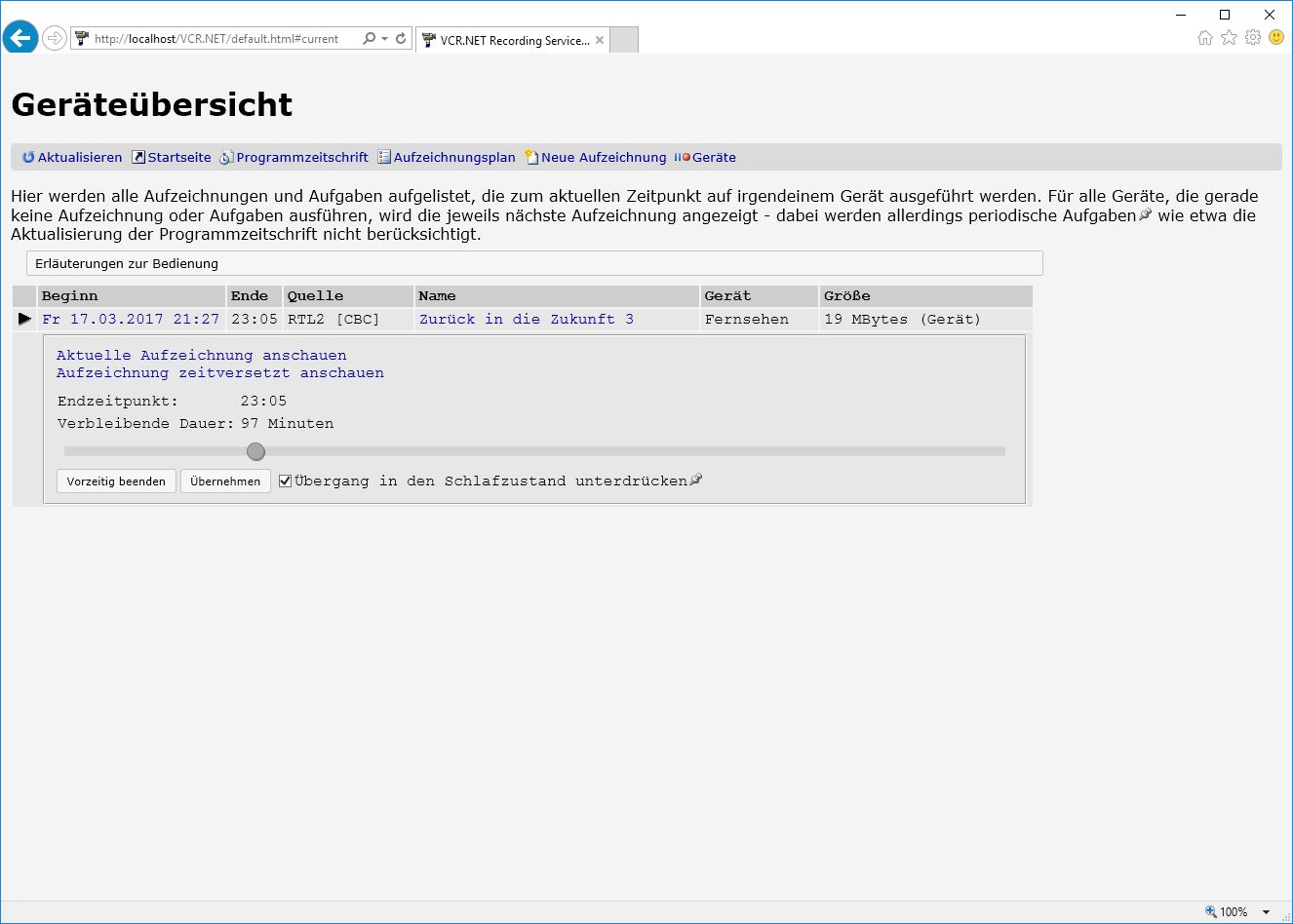
Task: Click the Aufzeichnungsplan list icon
Action: tap(384, 157)
